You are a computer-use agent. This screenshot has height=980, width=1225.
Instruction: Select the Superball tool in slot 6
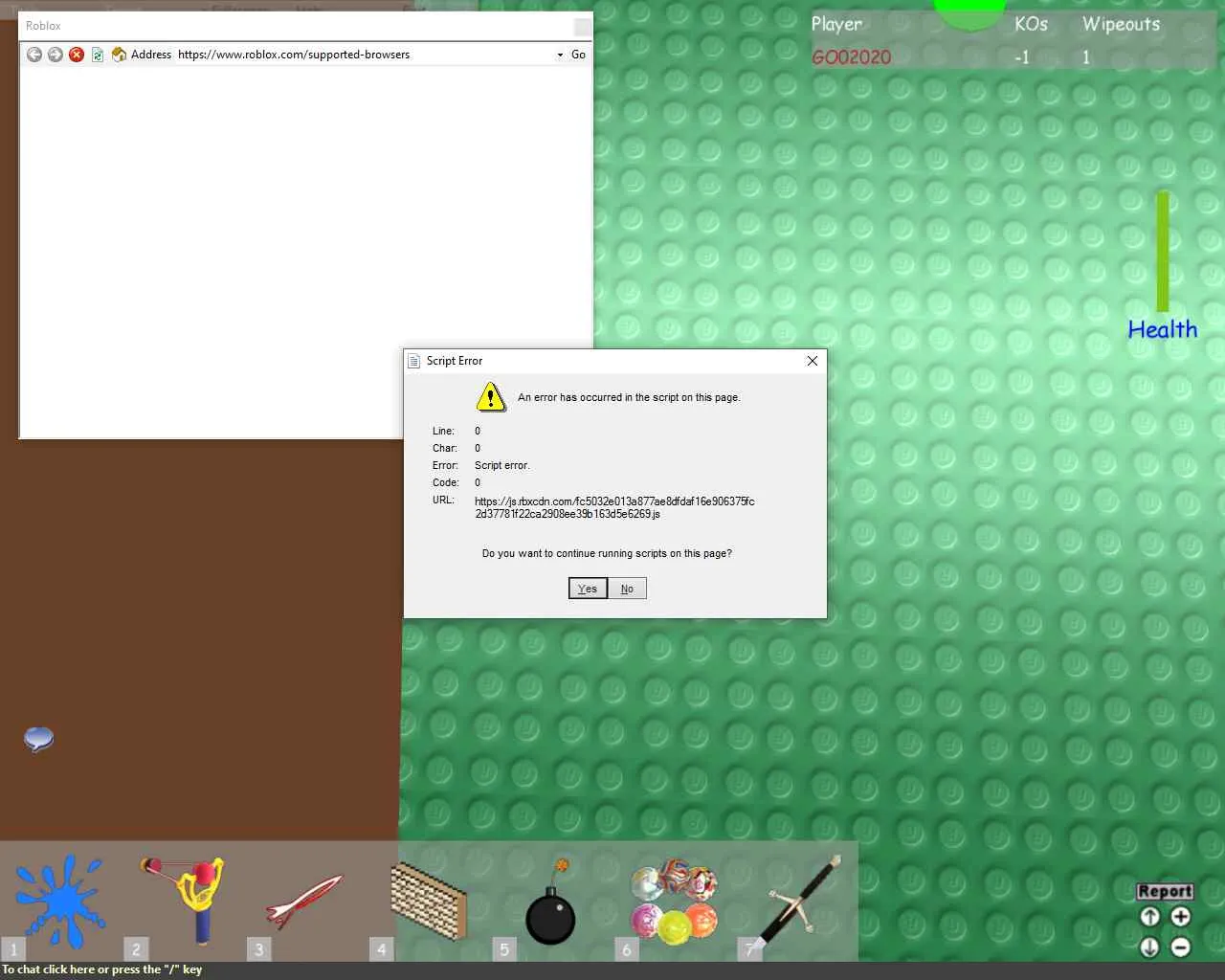tap(674, 901)
